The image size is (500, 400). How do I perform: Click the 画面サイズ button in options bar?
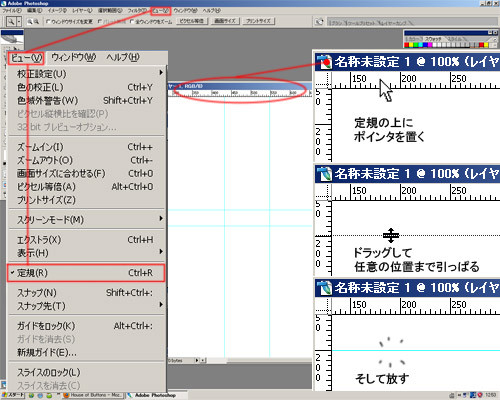[x=225, y=21]
